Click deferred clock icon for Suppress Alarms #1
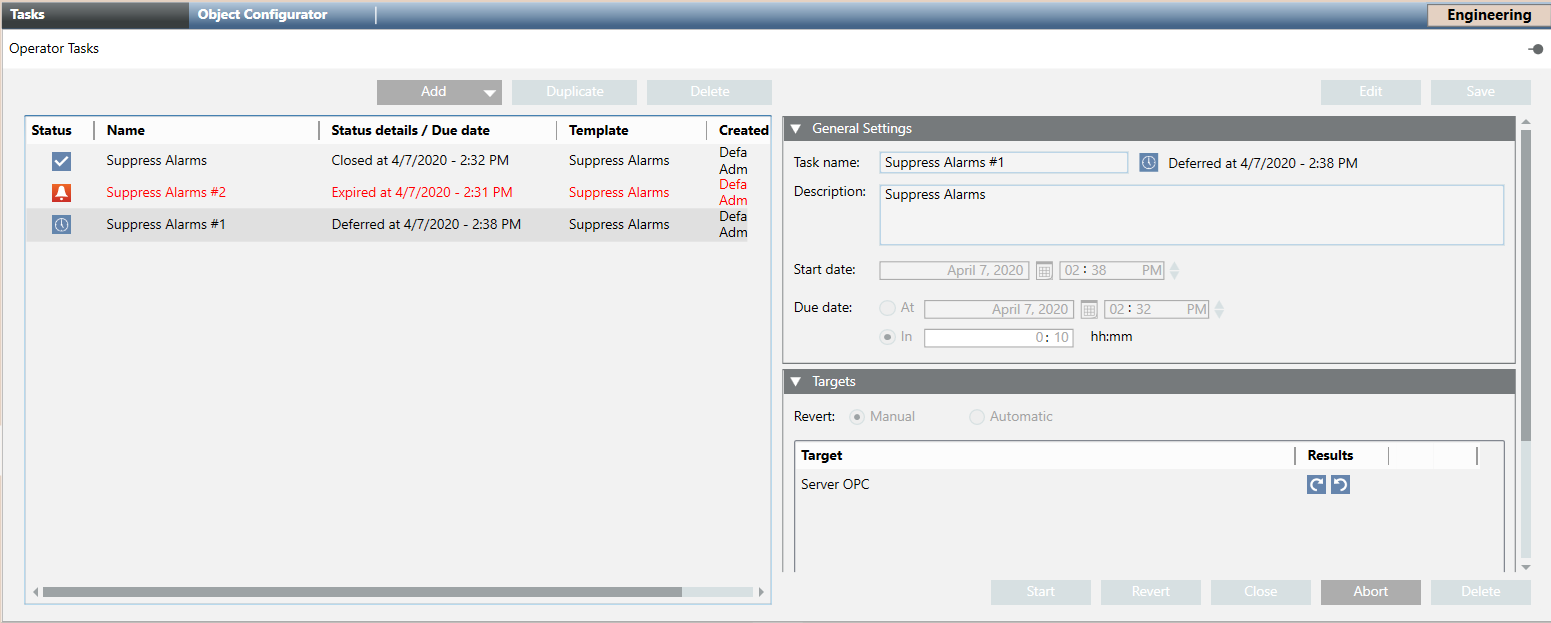The width and height of the screenshot is (1551, 623). click(x=62, y=225)
